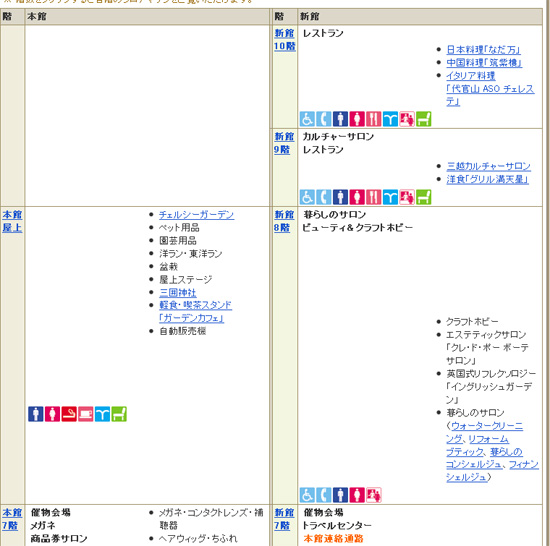Screen dimensions: 550x546
Task: Click men's restroom icon in 新館10階 row
Action: (340, 119)
